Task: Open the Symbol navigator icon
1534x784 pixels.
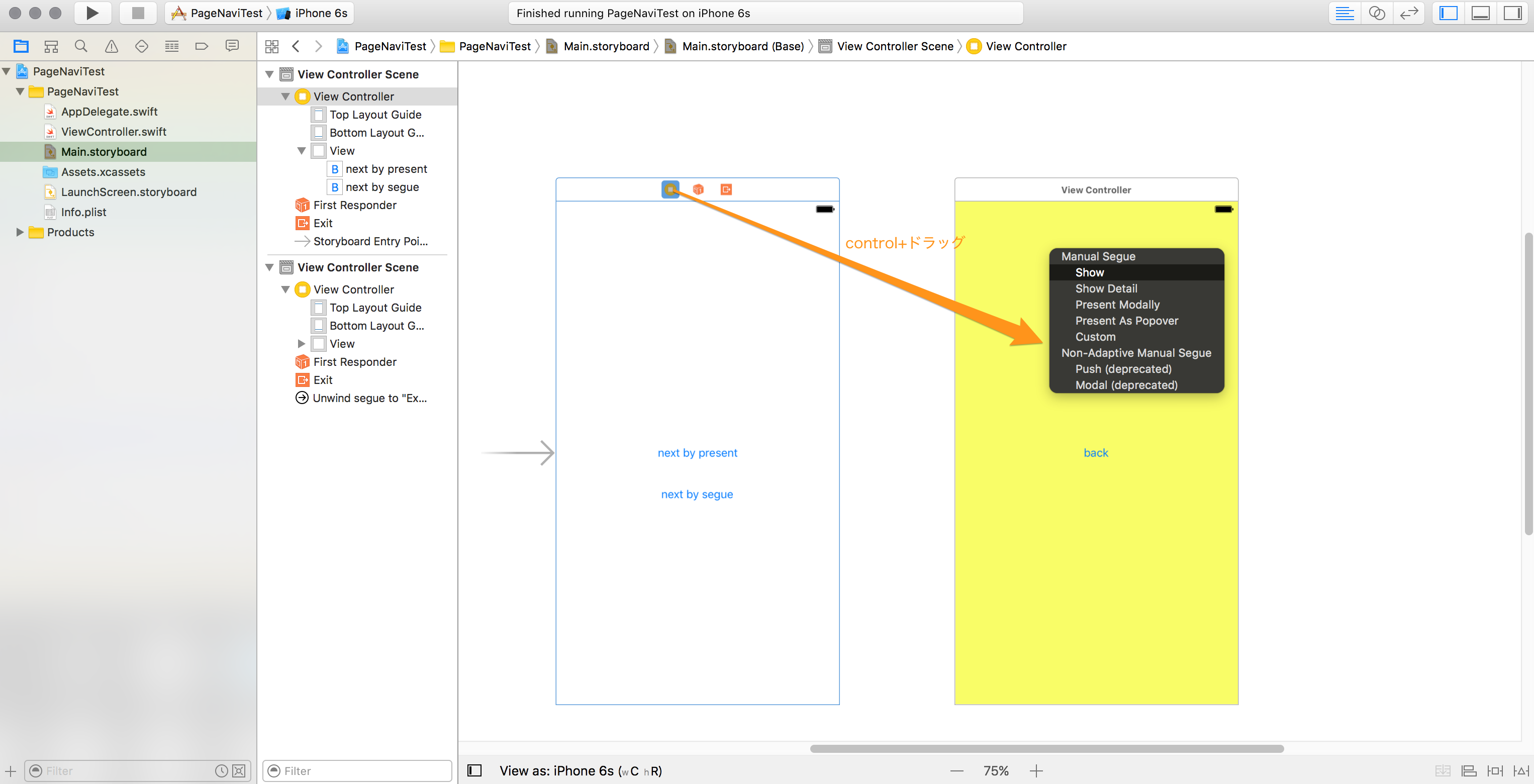Action: 51,46
